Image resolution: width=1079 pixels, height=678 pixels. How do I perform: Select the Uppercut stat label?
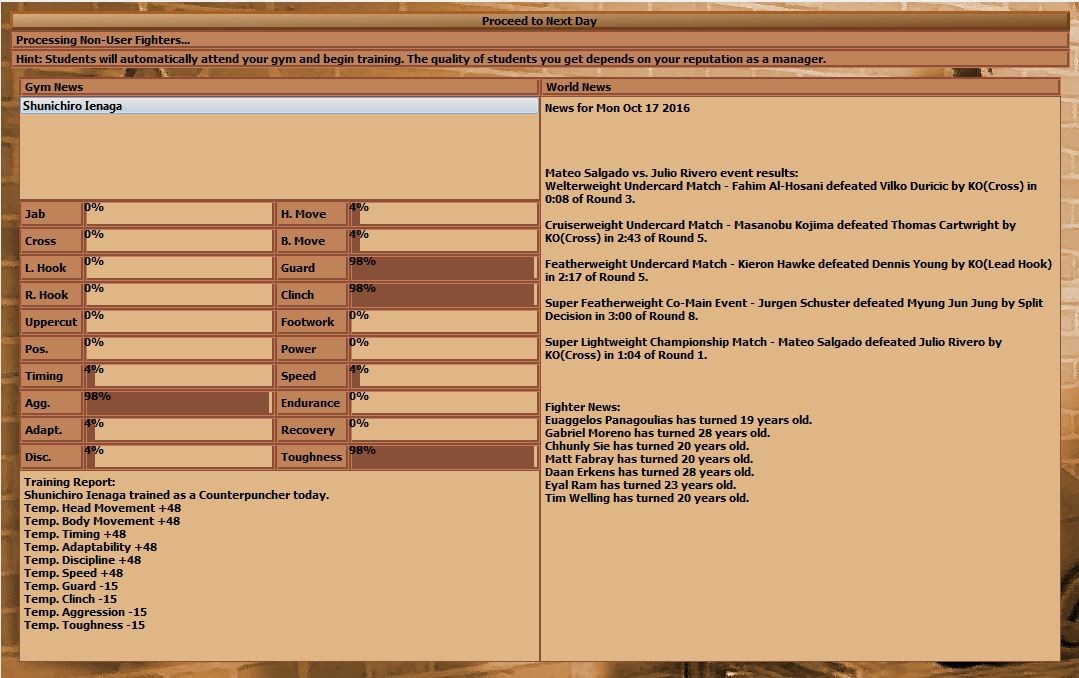(x=51, y=322)
